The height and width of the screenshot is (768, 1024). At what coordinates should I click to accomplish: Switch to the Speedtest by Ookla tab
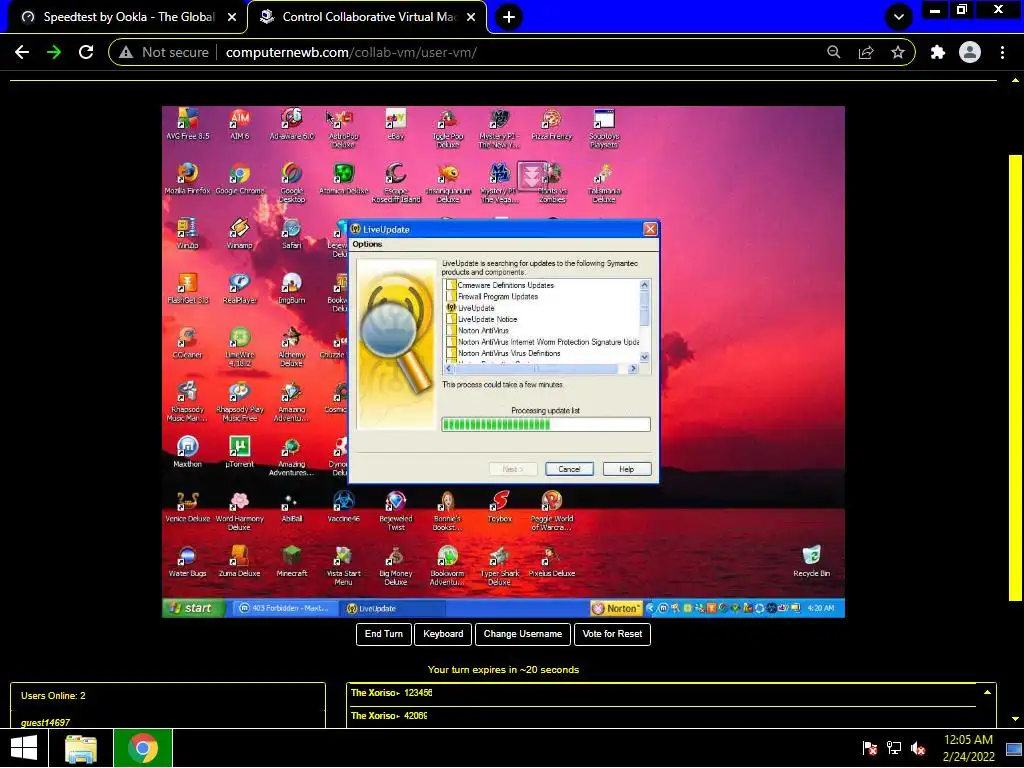128,17
